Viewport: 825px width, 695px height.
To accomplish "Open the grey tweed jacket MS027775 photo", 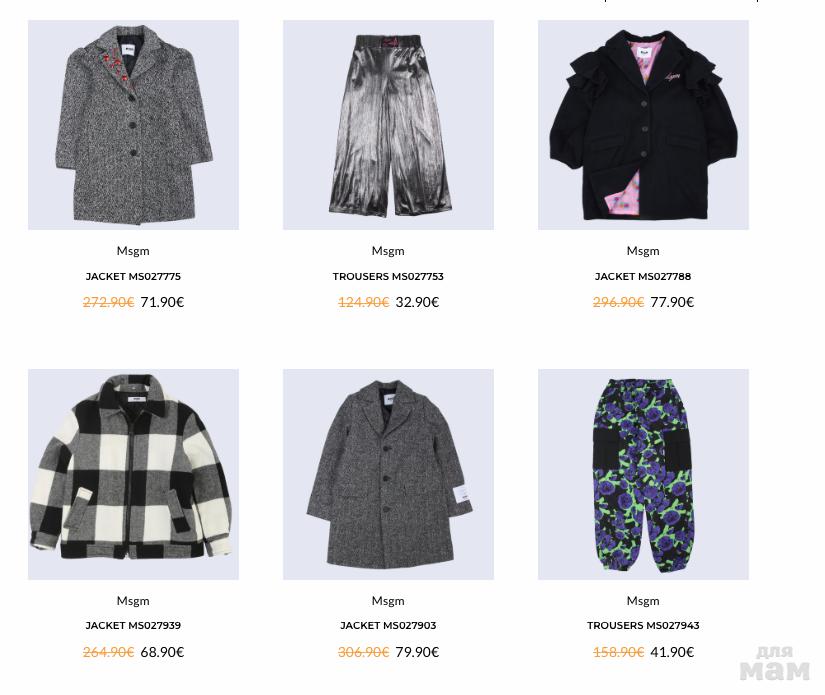I will tap(133, 125).
